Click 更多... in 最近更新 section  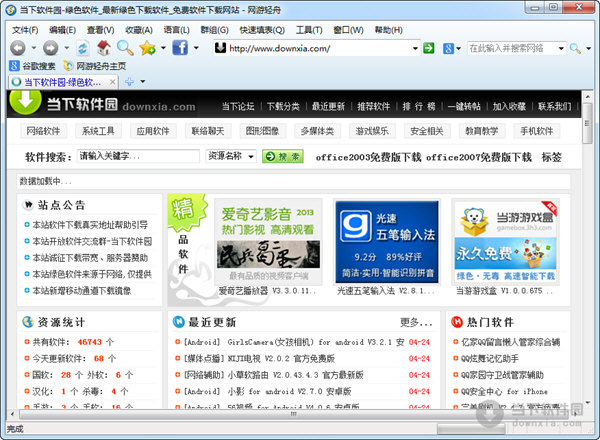(416, 323)
